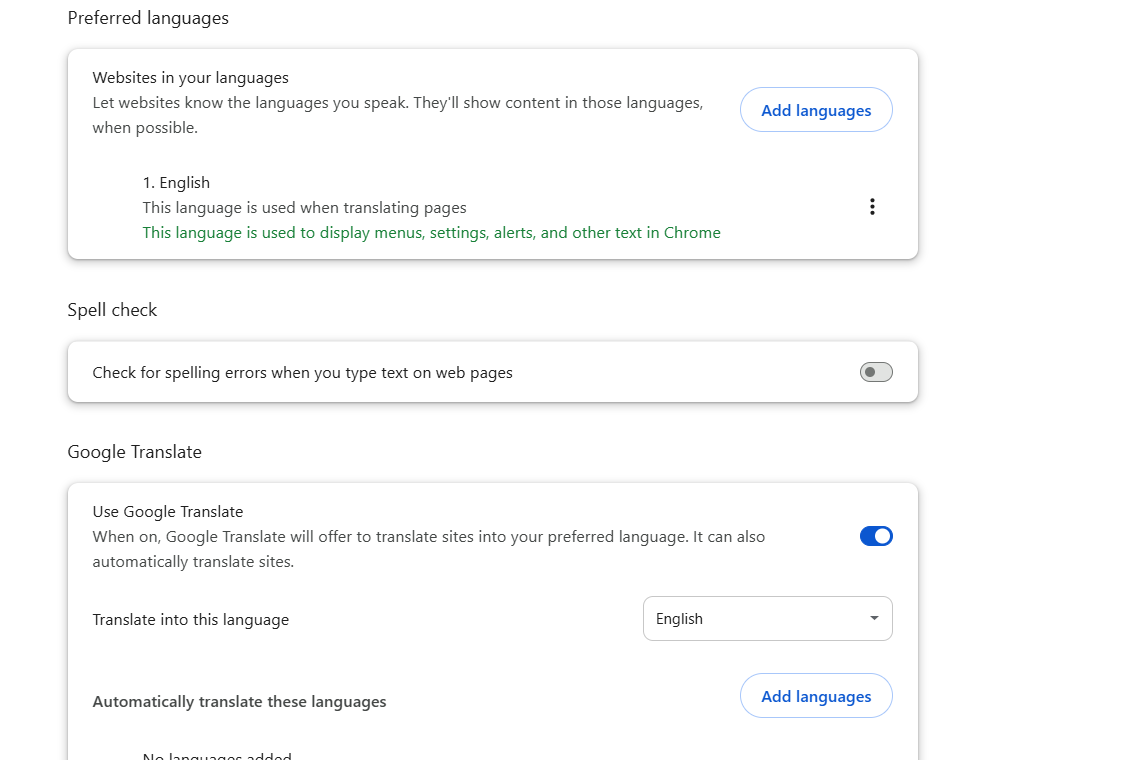Click "This language is used when translating pages"
Viewport: 1124px width, 760px height.
[305, 208]
